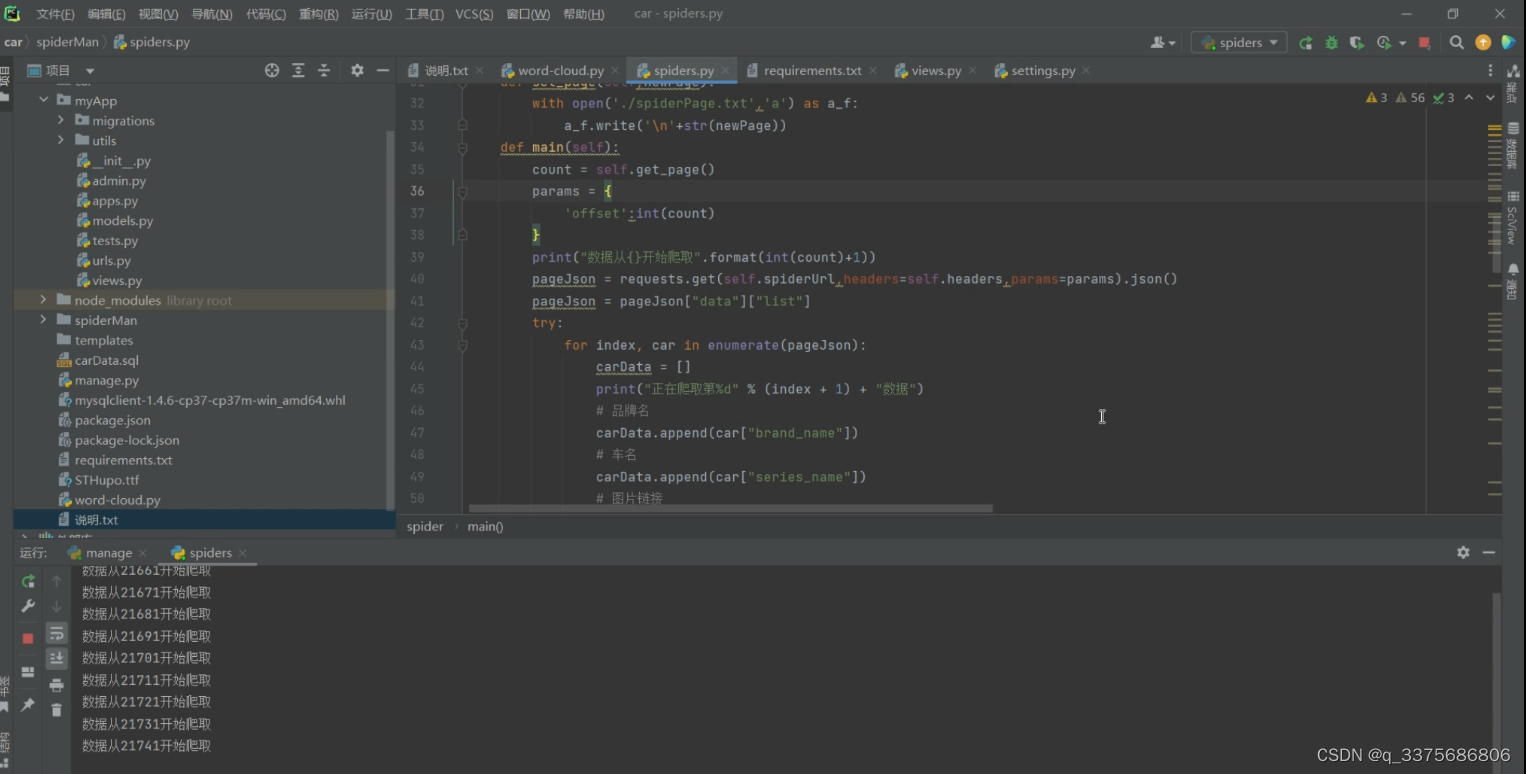Open Run panel settings gear
This screenshot has height=774, width=1526.
[x=1463, y=552]
